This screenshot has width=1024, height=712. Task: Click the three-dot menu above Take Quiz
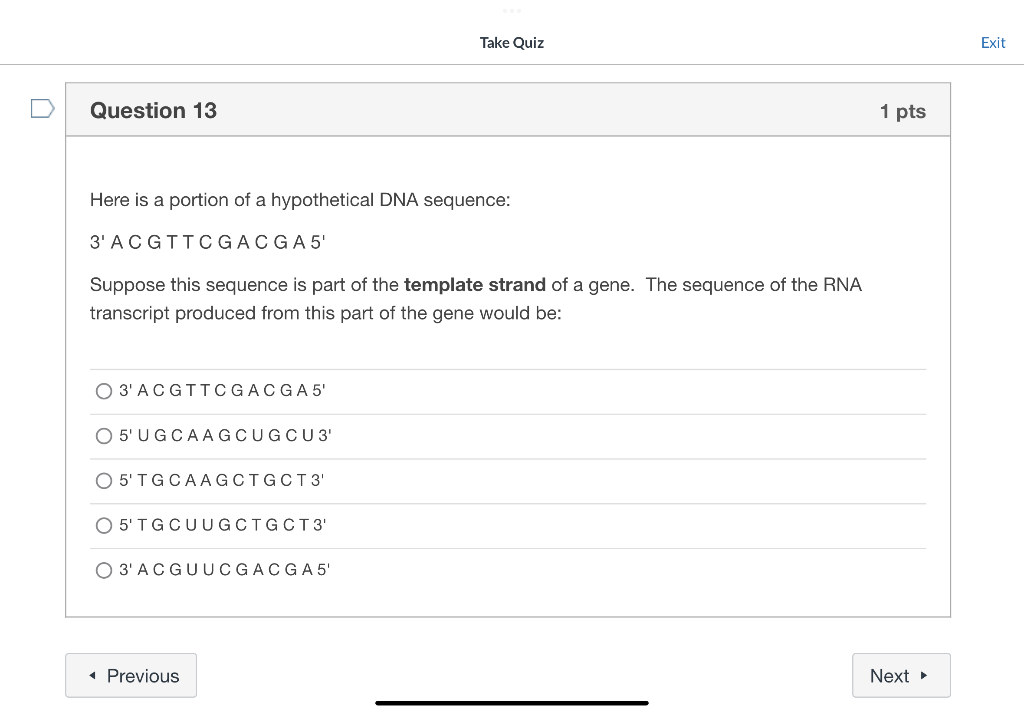click(511, 11)
